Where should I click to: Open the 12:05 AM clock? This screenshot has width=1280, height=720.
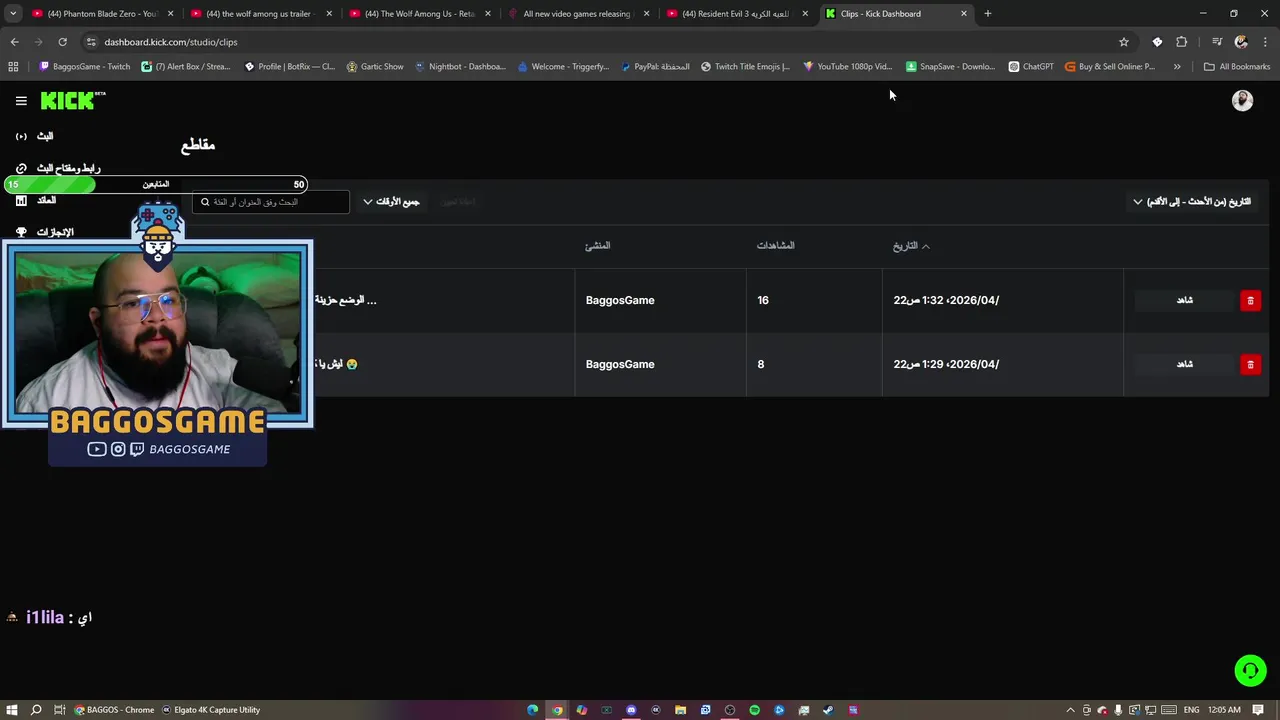tap(1224, 710)
